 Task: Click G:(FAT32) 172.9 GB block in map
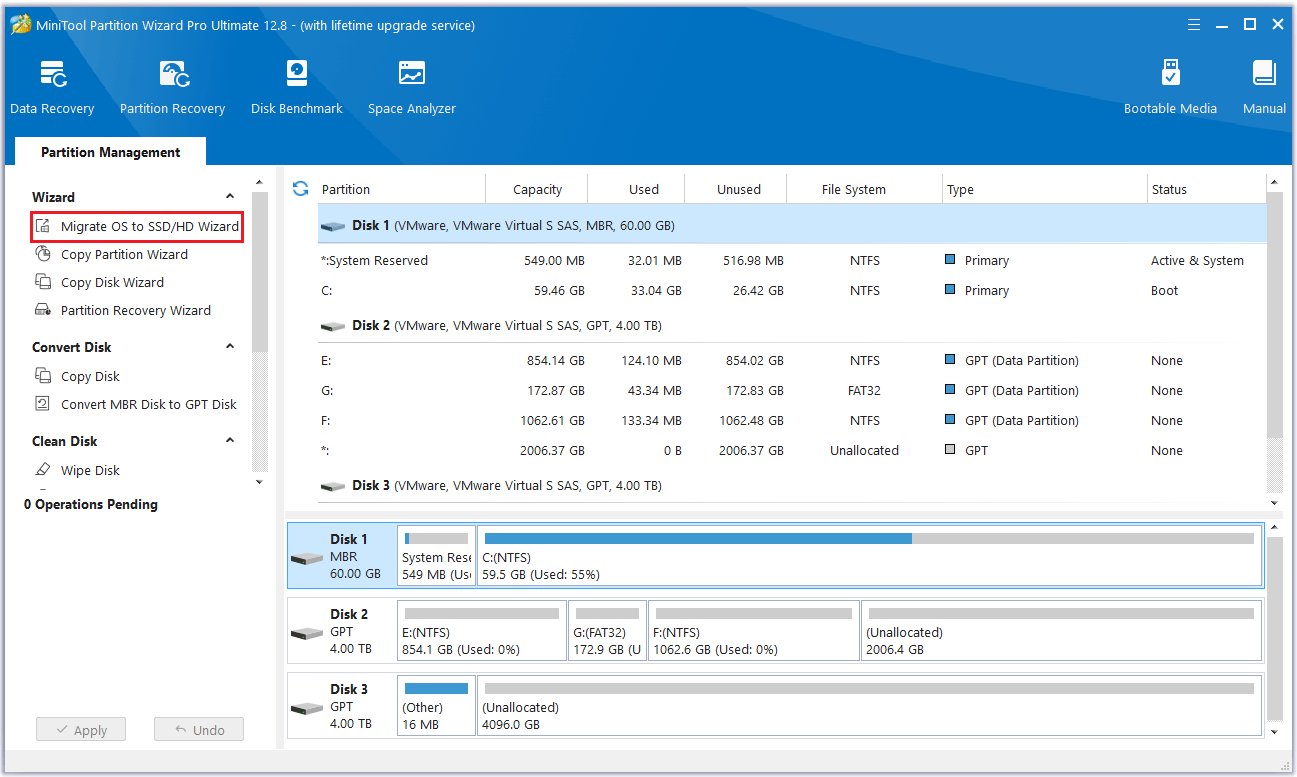pyautogui.click(x=608, y=630)
